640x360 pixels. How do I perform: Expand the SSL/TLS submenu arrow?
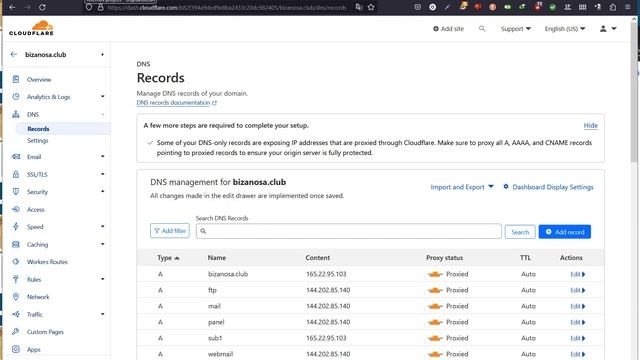click(102, 174)
